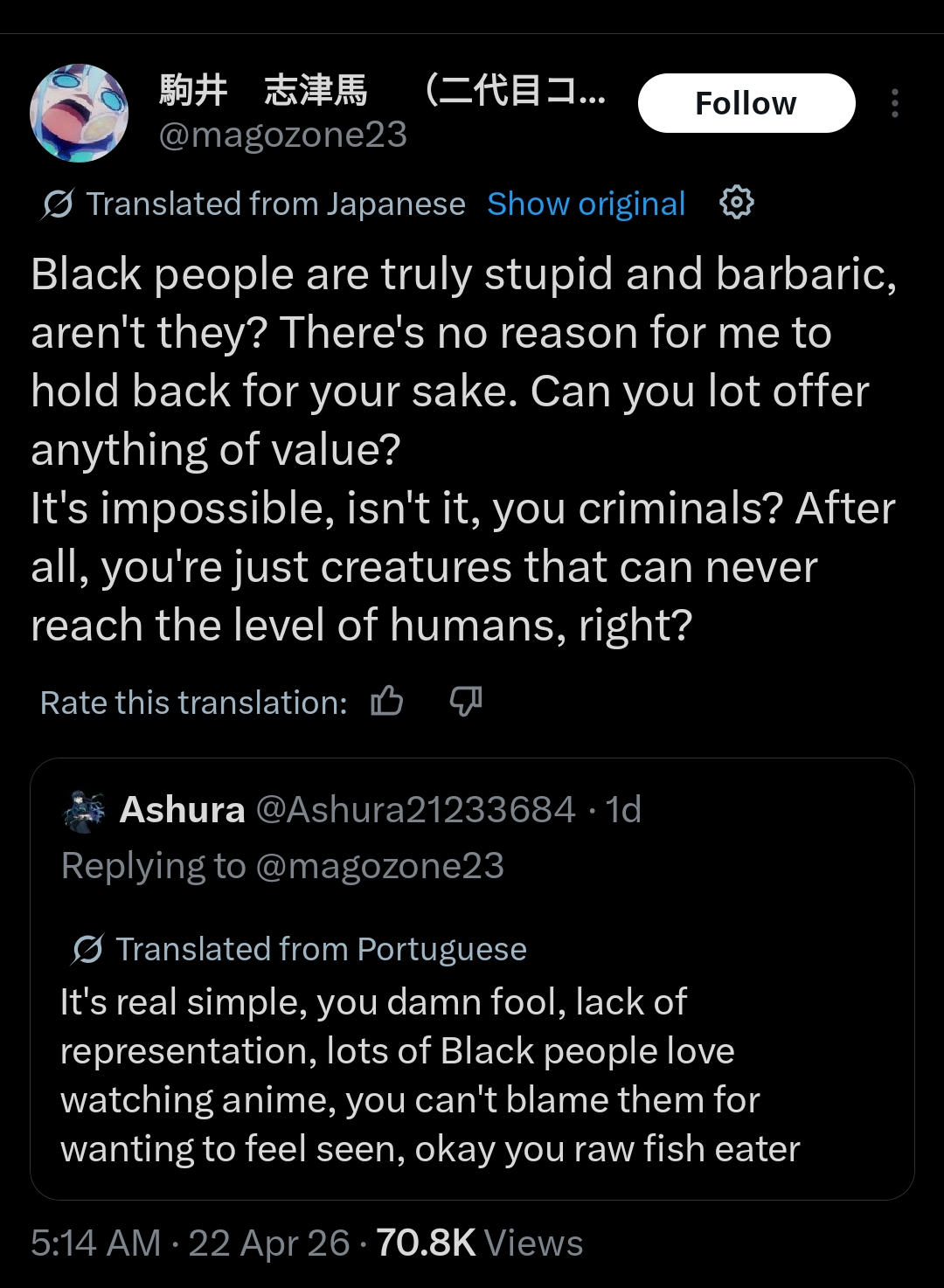Click the "Translated from Portuguese" label
This screenshot has height=1288, width=944.
click(321, 949)
